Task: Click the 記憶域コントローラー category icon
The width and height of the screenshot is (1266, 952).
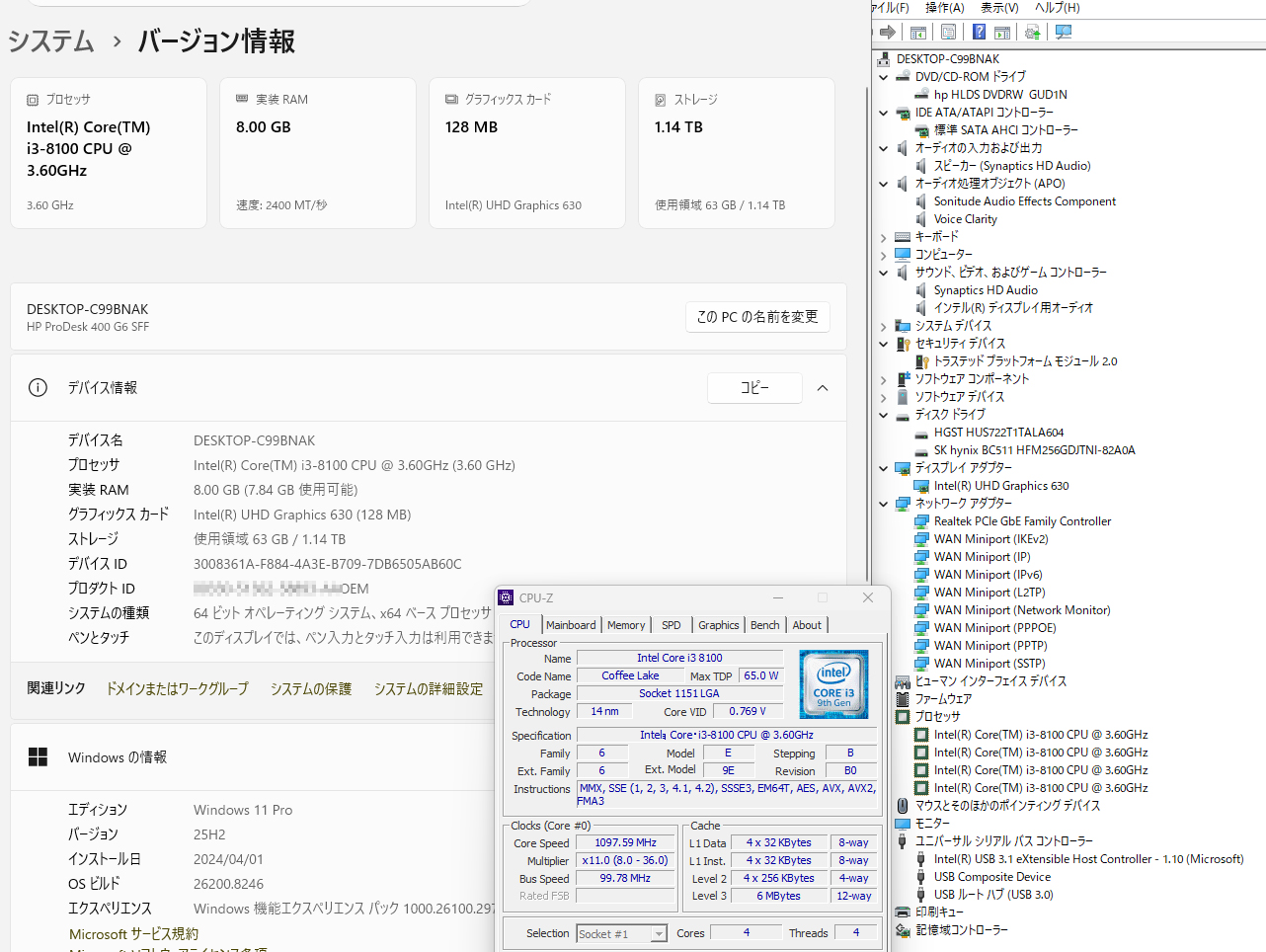Action: pos(903,930)
